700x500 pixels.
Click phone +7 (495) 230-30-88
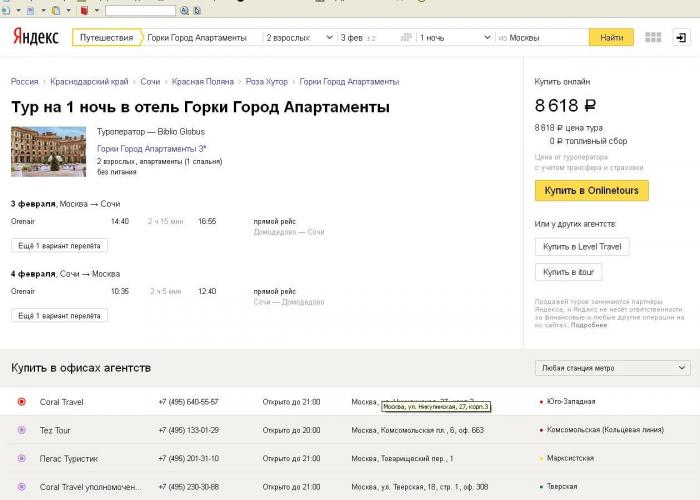(x=188, y=487)
